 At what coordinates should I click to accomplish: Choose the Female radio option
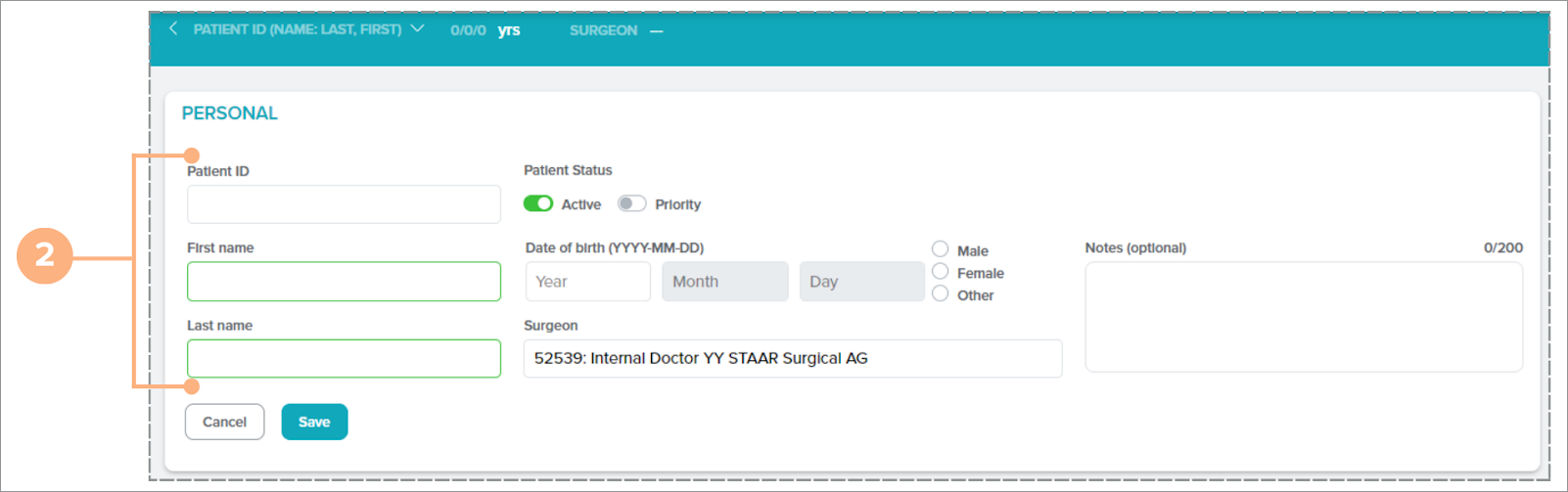point(940,272)
